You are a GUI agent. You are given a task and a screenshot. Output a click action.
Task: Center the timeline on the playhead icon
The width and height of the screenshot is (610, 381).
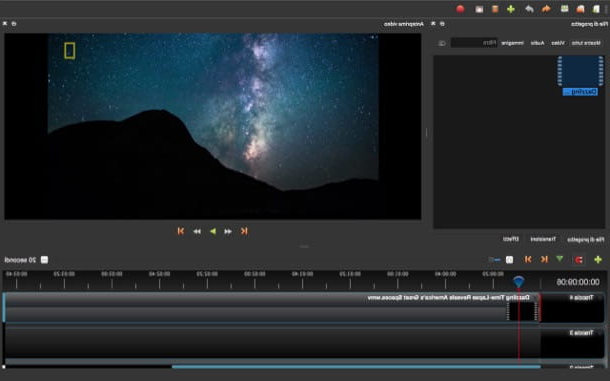point(509,260)
